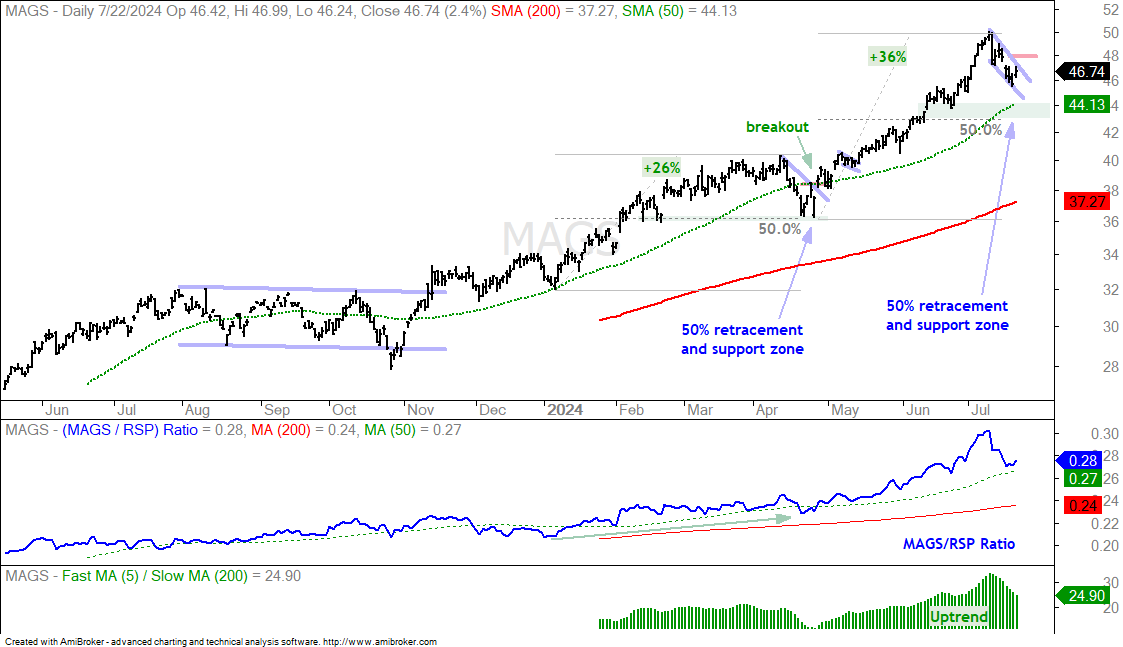Click the 'Aug' month label on time axis

(x=197, y=410)
